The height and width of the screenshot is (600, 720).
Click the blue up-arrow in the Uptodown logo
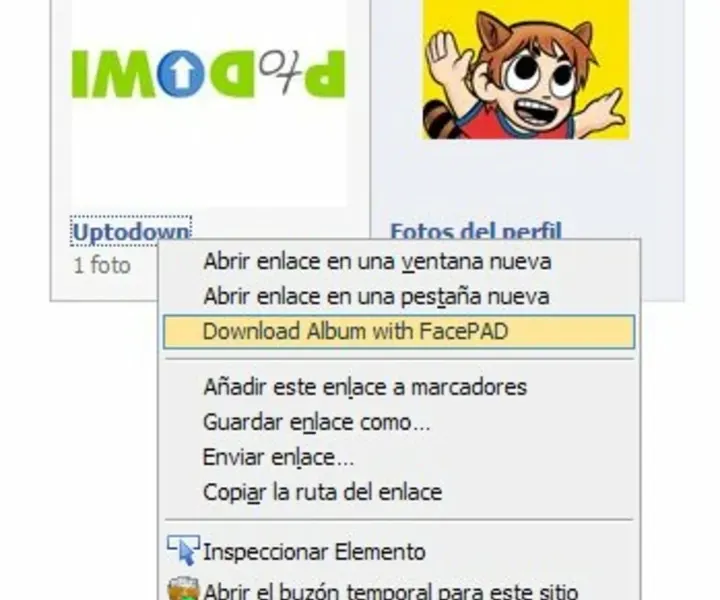pos(181,74)
